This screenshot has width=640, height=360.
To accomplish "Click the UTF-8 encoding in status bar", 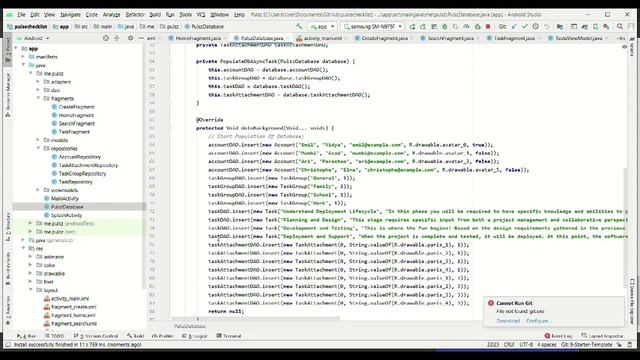I will click(x=526, y=345).
